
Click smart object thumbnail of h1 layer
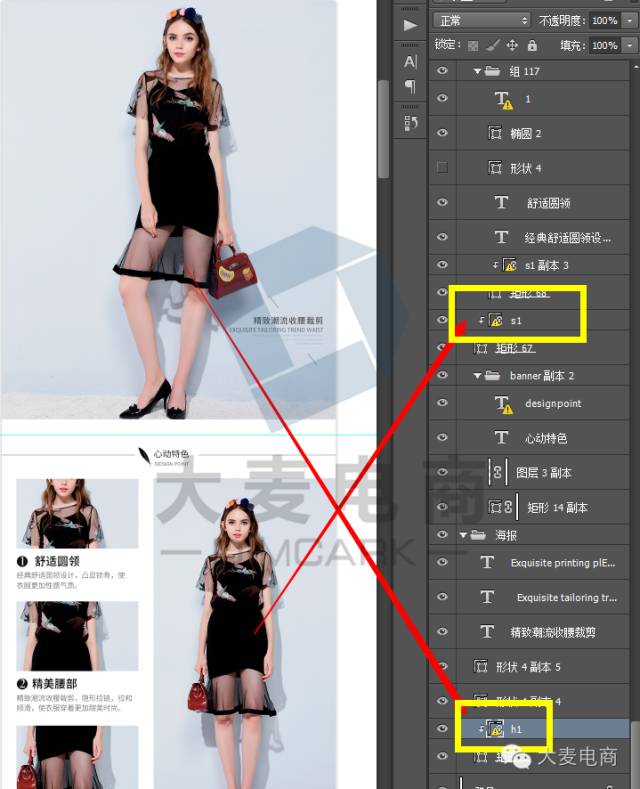[x=495, y=729]
